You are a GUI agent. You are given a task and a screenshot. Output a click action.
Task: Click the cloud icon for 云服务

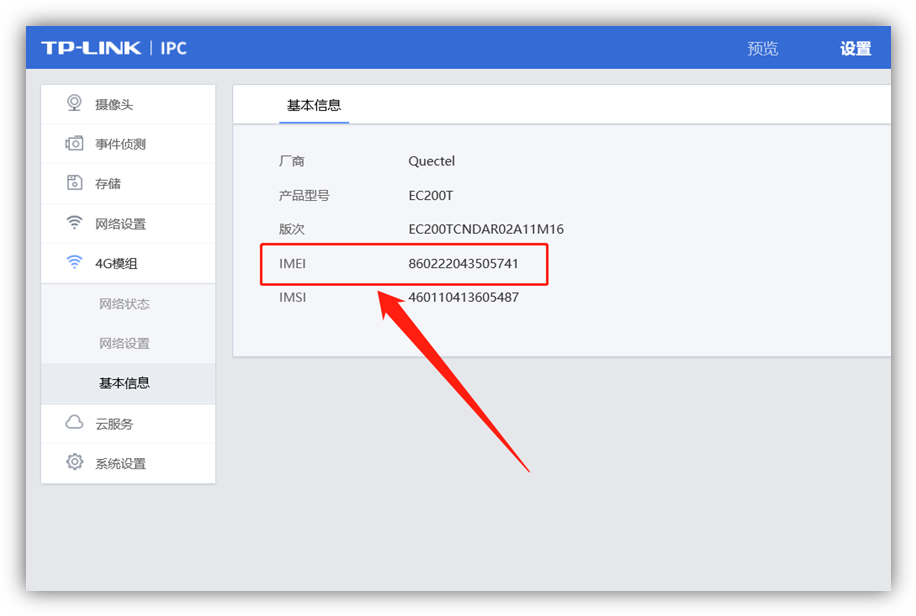click(x=74, y=423)
